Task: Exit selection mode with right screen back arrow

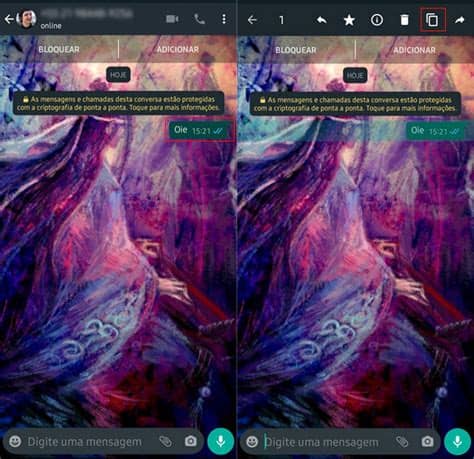Action: tap(252, 20)
